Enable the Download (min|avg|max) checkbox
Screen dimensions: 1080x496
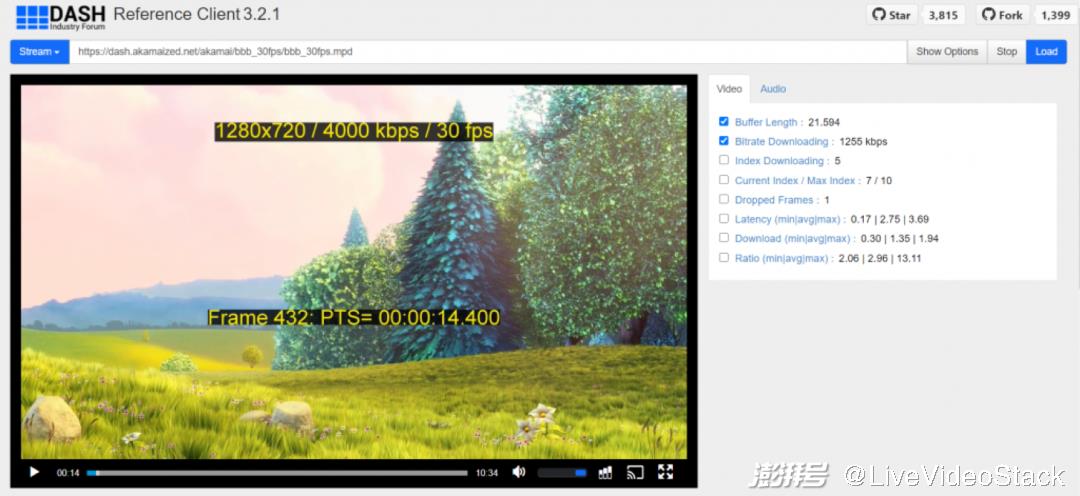[x=723, y=238]
